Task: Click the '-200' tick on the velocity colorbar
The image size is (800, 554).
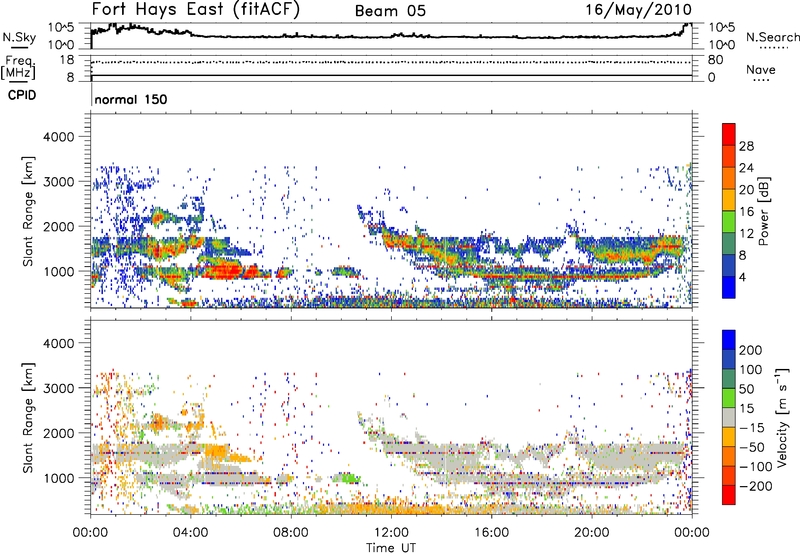Action: 754,486
